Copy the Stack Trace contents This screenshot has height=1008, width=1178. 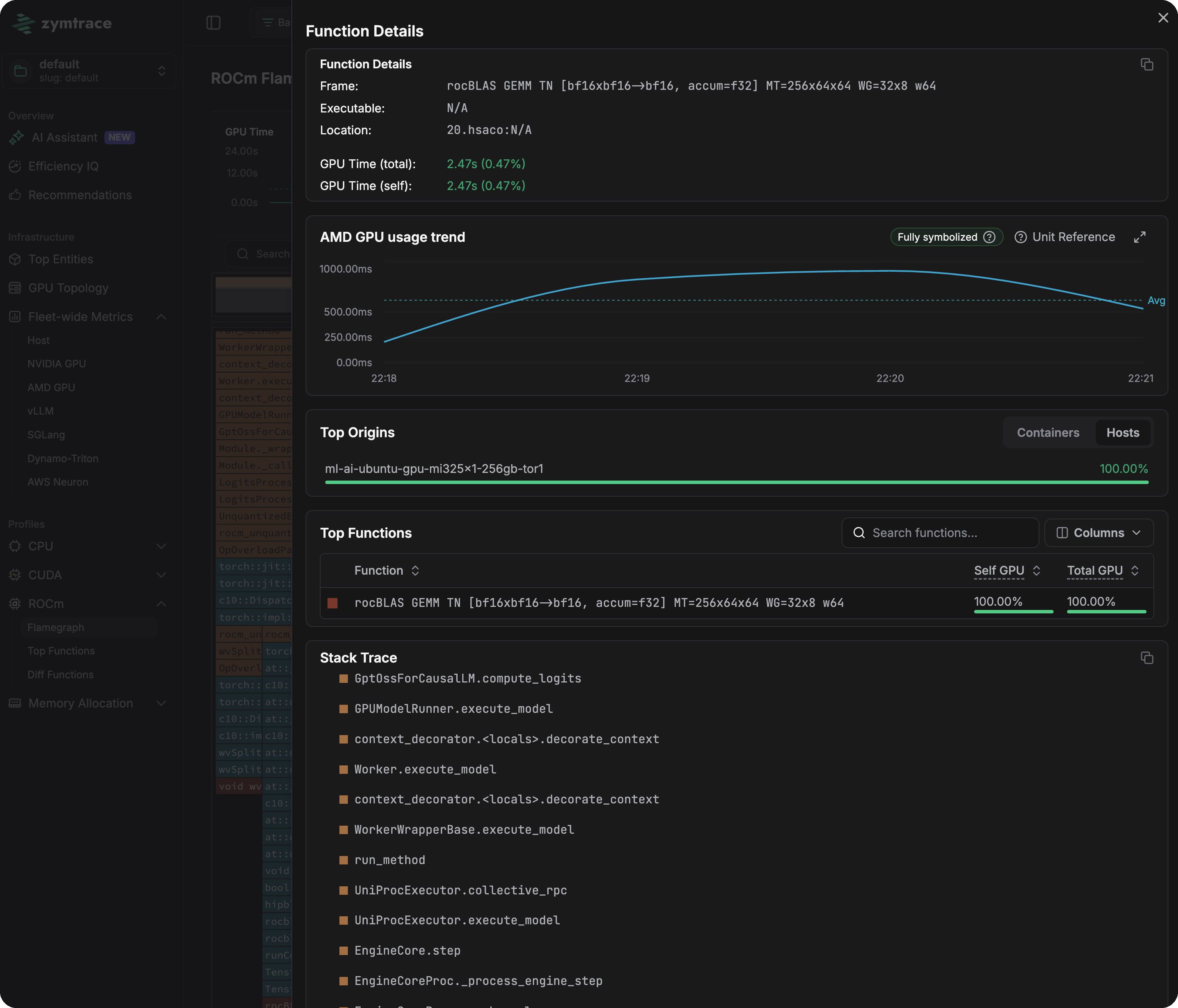(x=1147, y=658)
